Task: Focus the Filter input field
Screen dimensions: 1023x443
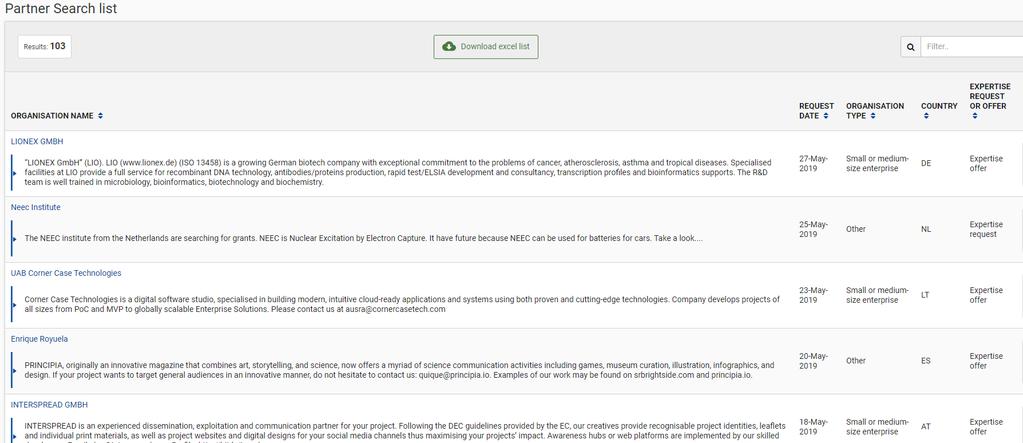Action: pyautogui.click(x=971, y=47)
